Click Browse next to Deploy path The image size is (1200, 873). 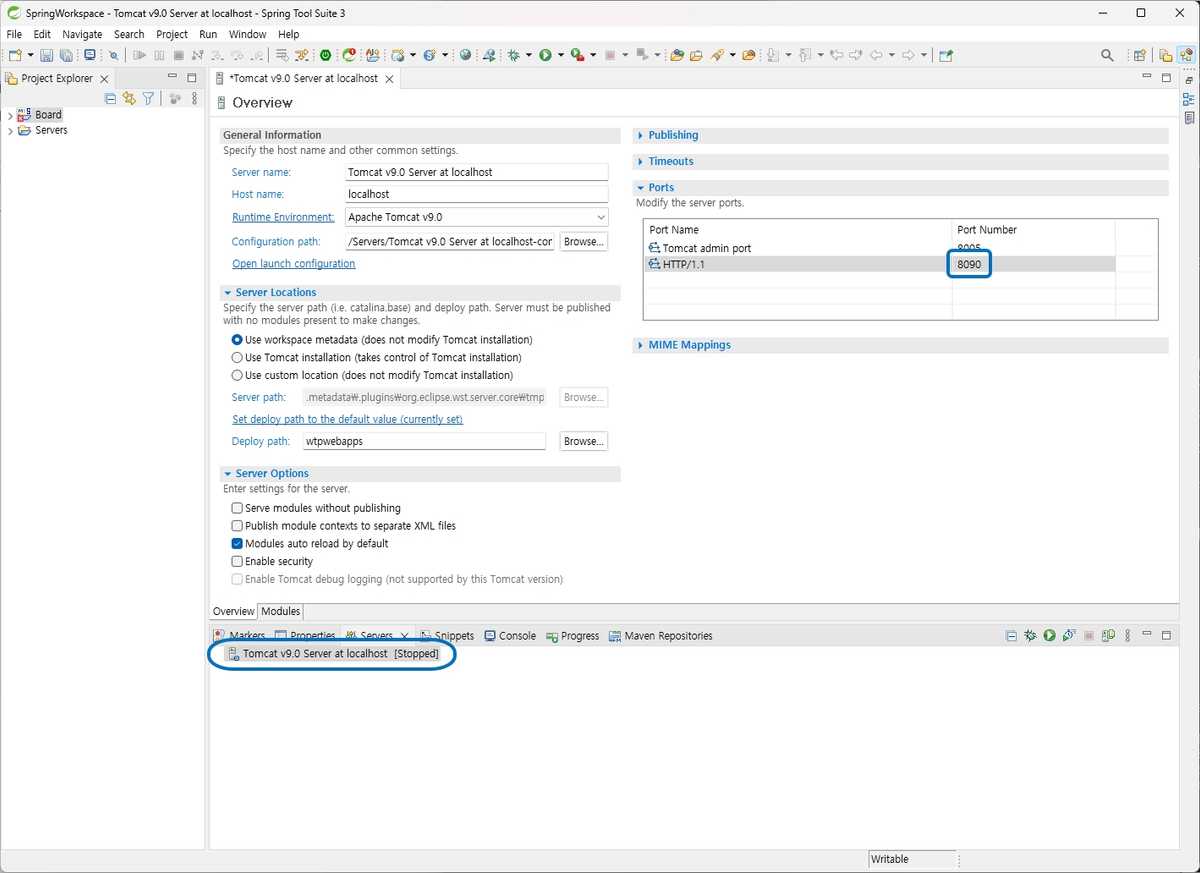pos(584,441)
